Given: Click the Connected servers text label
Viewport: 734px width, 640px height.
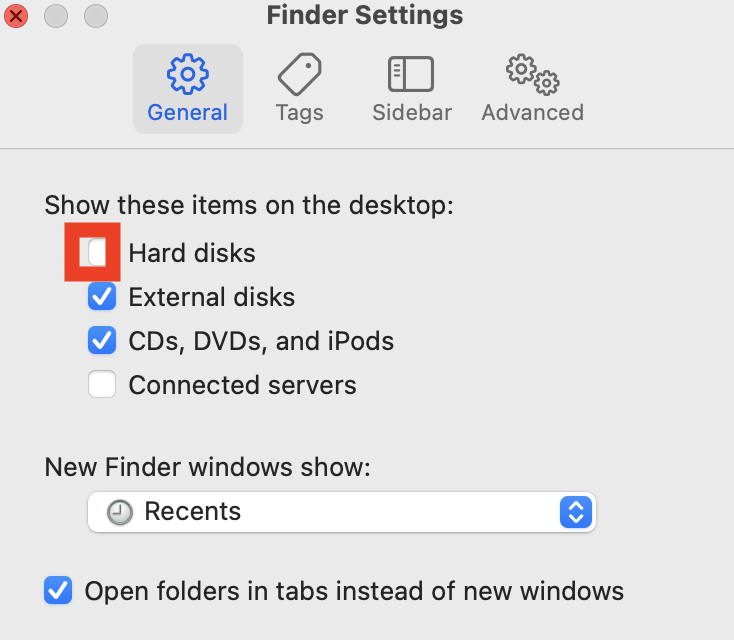Looking at the screenshot, I should [242, 385].
